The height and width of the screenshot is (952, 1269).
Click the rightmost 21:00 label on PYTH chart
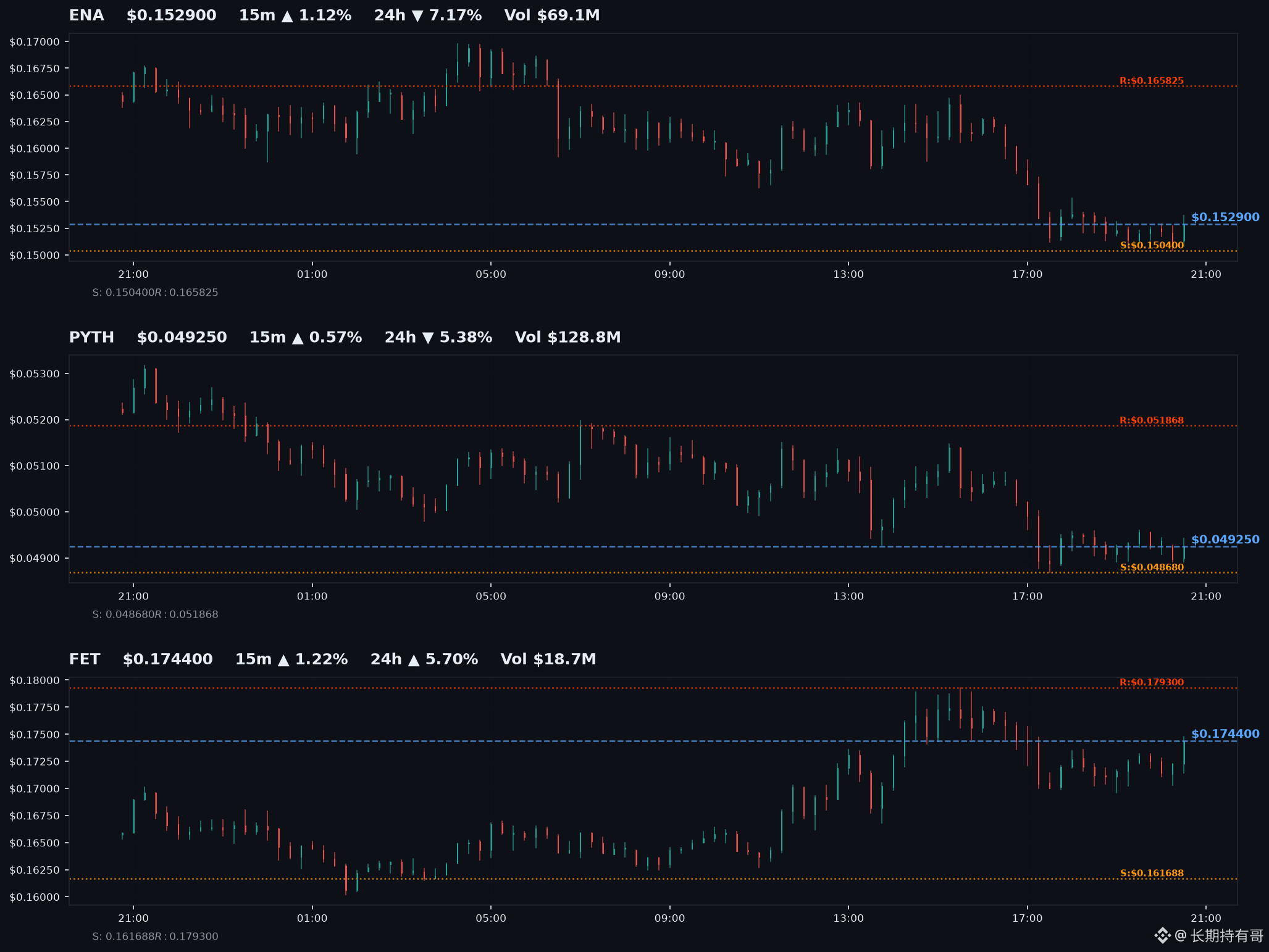pos(1206,596)
